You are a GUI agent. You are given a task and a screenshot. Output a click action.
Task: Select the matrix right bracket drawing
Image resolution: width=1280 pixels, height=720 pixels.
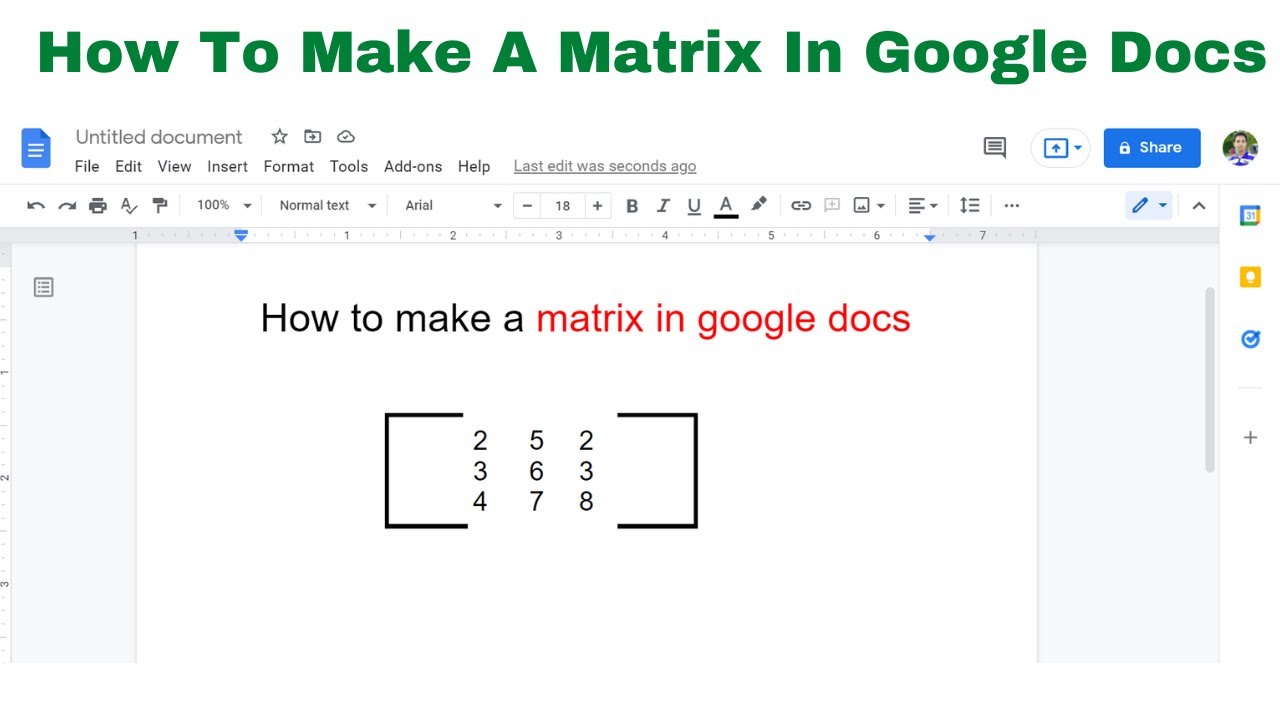point(657,470)
